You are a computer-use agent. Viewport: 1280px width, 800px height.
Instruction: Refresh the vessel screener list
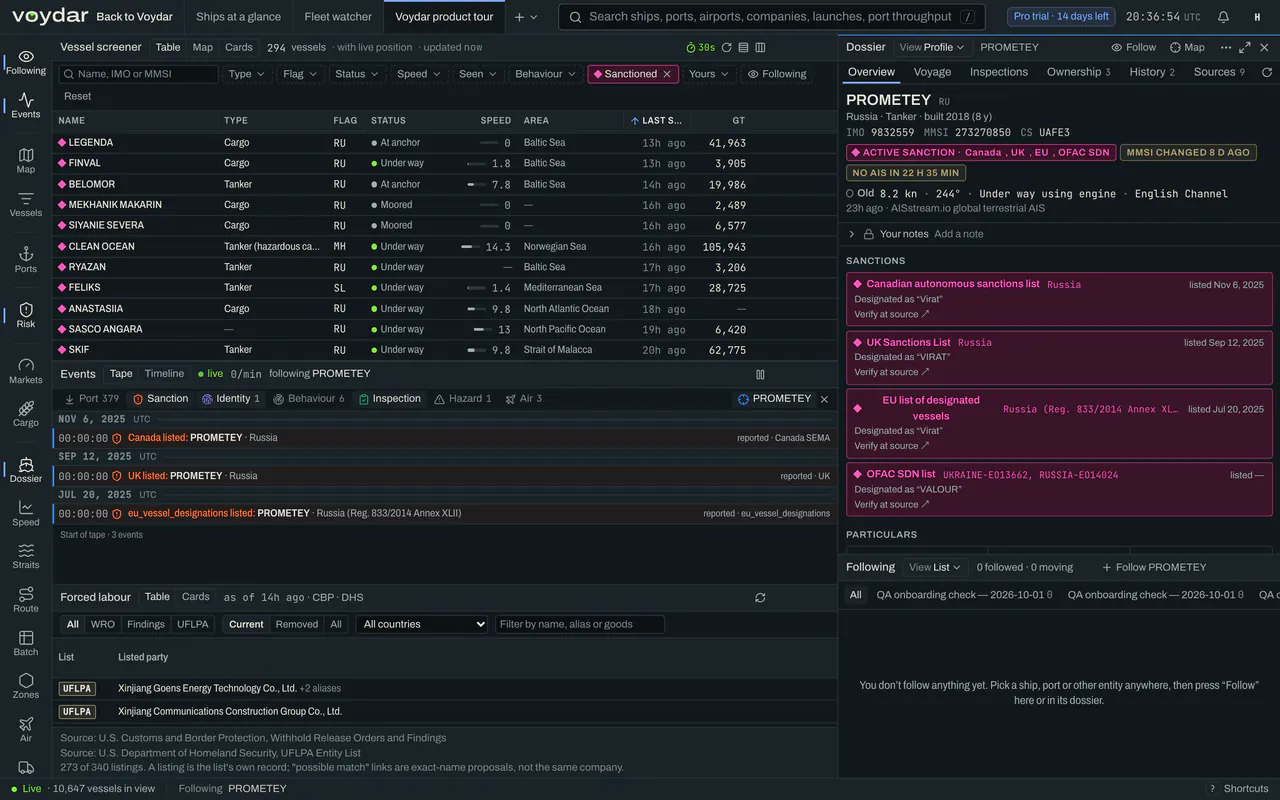coord(727,47)
